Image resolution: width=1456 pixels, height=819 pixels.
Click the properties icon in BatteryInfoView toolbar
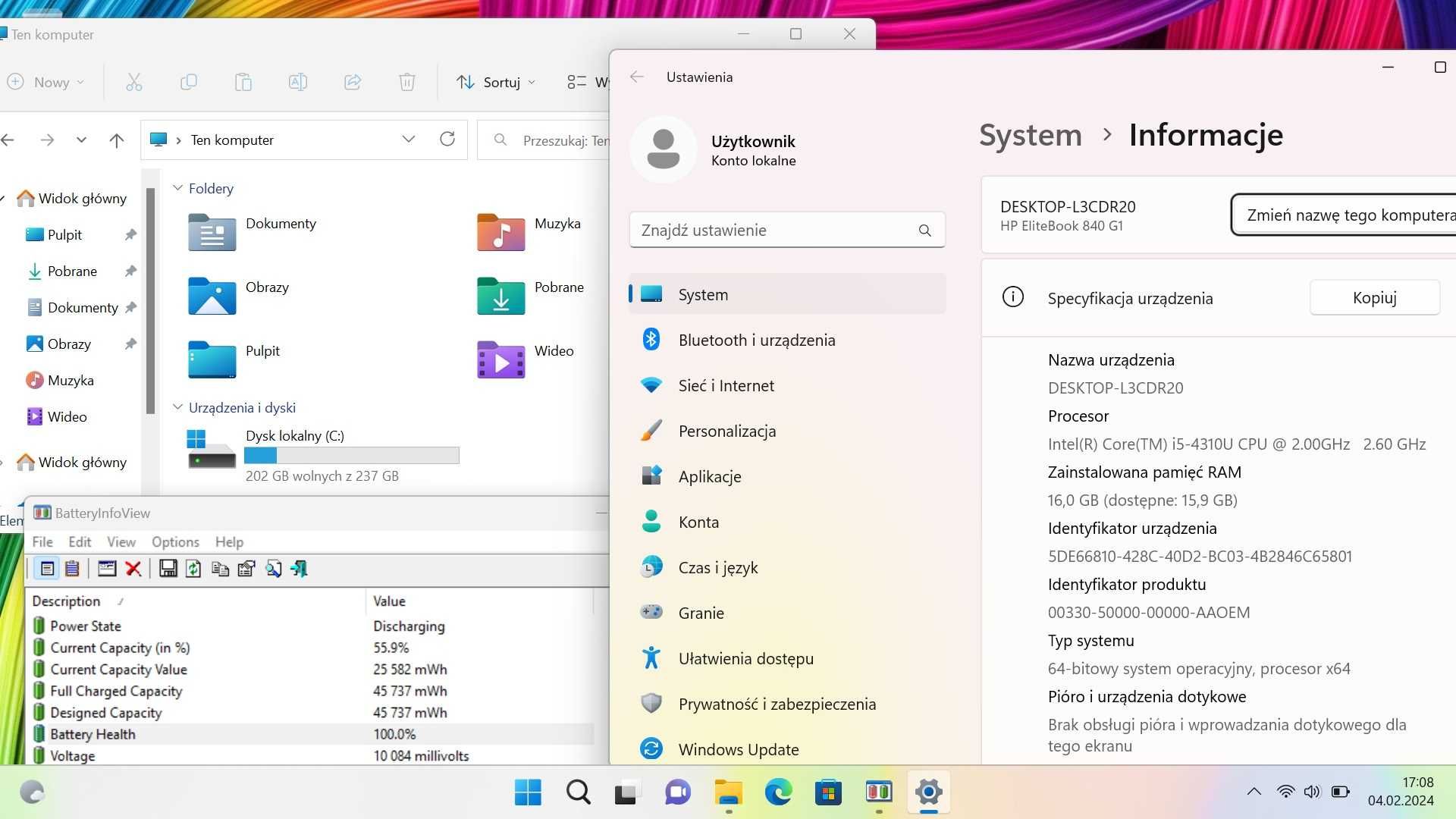click(246, 569)
